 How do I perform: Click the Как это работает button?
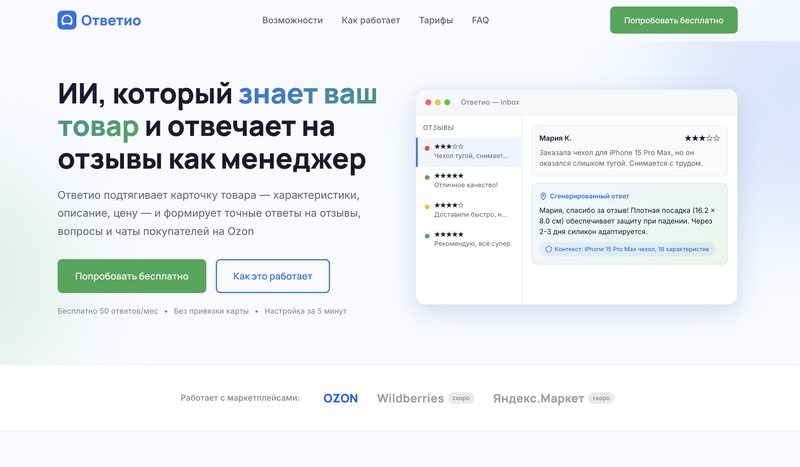[x=272, y=276]
